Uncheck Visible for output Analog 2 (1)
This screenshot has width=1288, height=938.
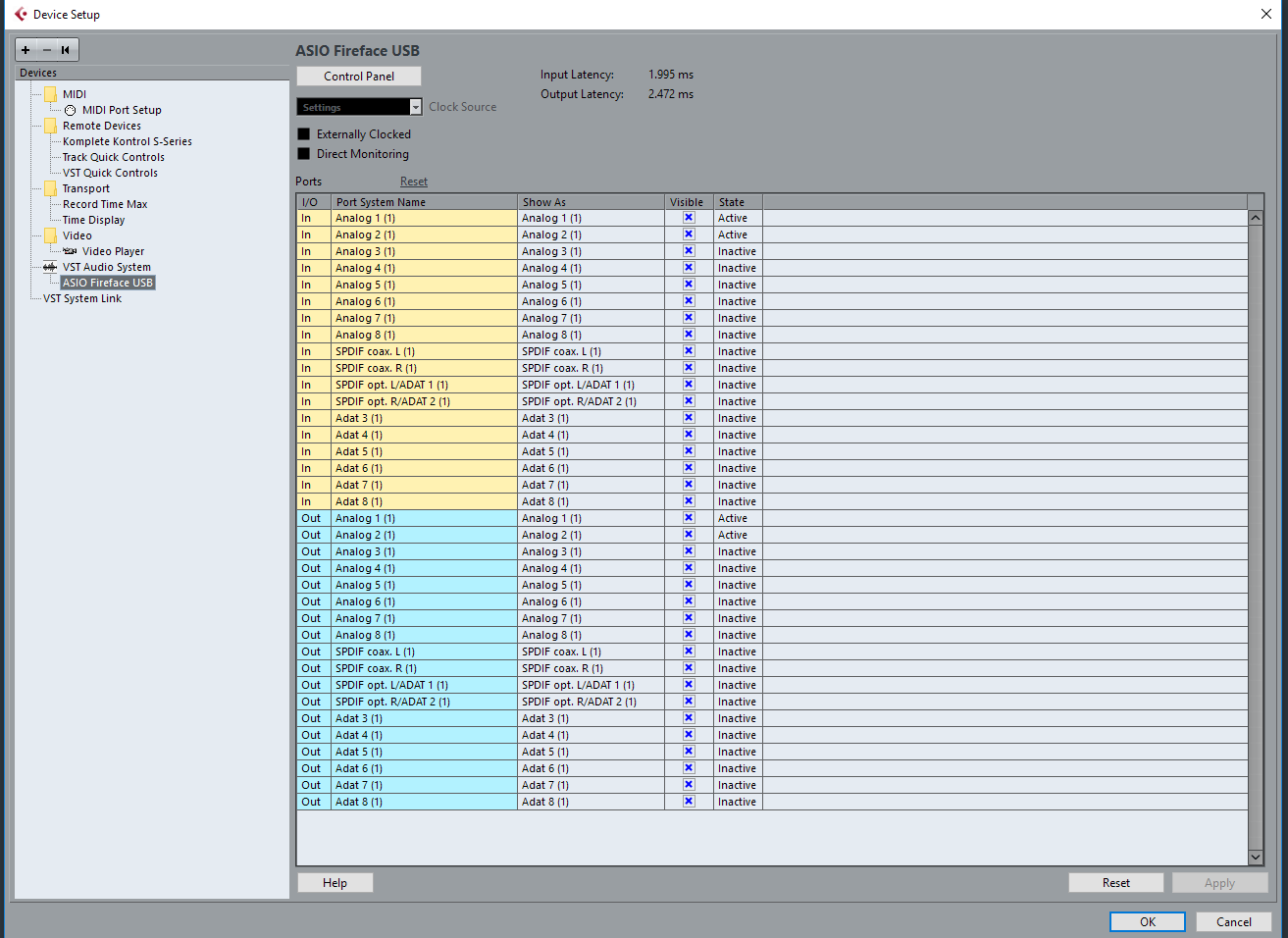click(689, 535)
